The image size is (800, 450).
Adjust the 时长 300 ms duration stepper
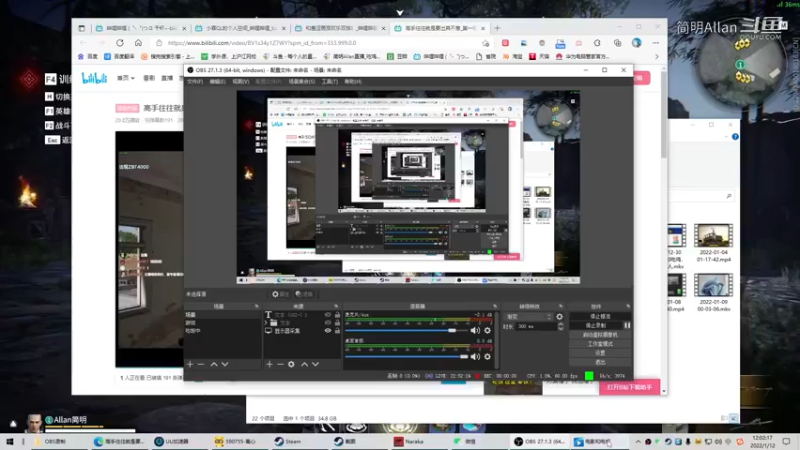pos(561,326)
